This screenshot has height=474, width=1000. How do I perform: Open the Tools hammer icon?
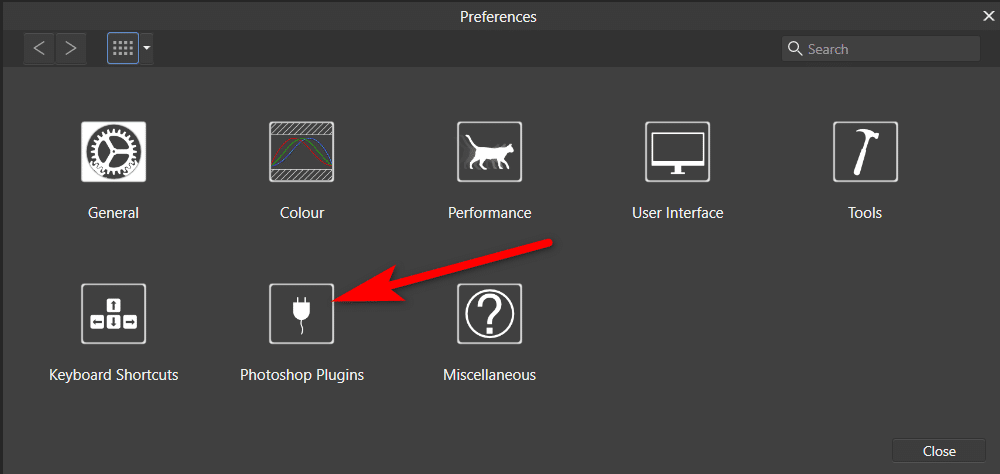[x=865, y=152]
